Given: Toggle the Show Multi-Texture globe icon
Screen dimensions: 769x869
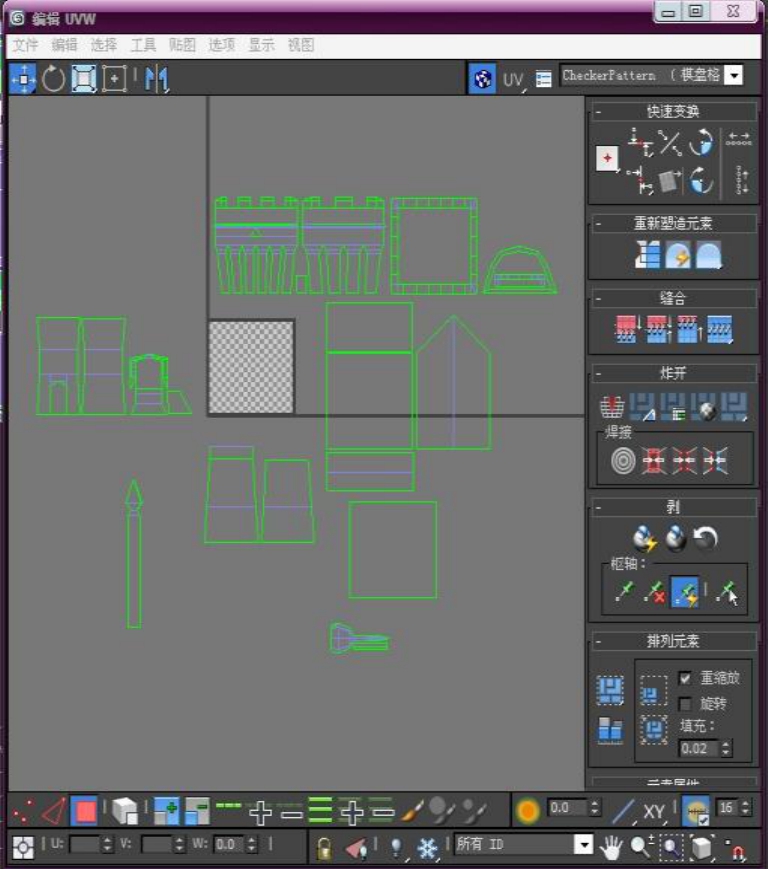Looking at the screenshot, I should (483, 79).
